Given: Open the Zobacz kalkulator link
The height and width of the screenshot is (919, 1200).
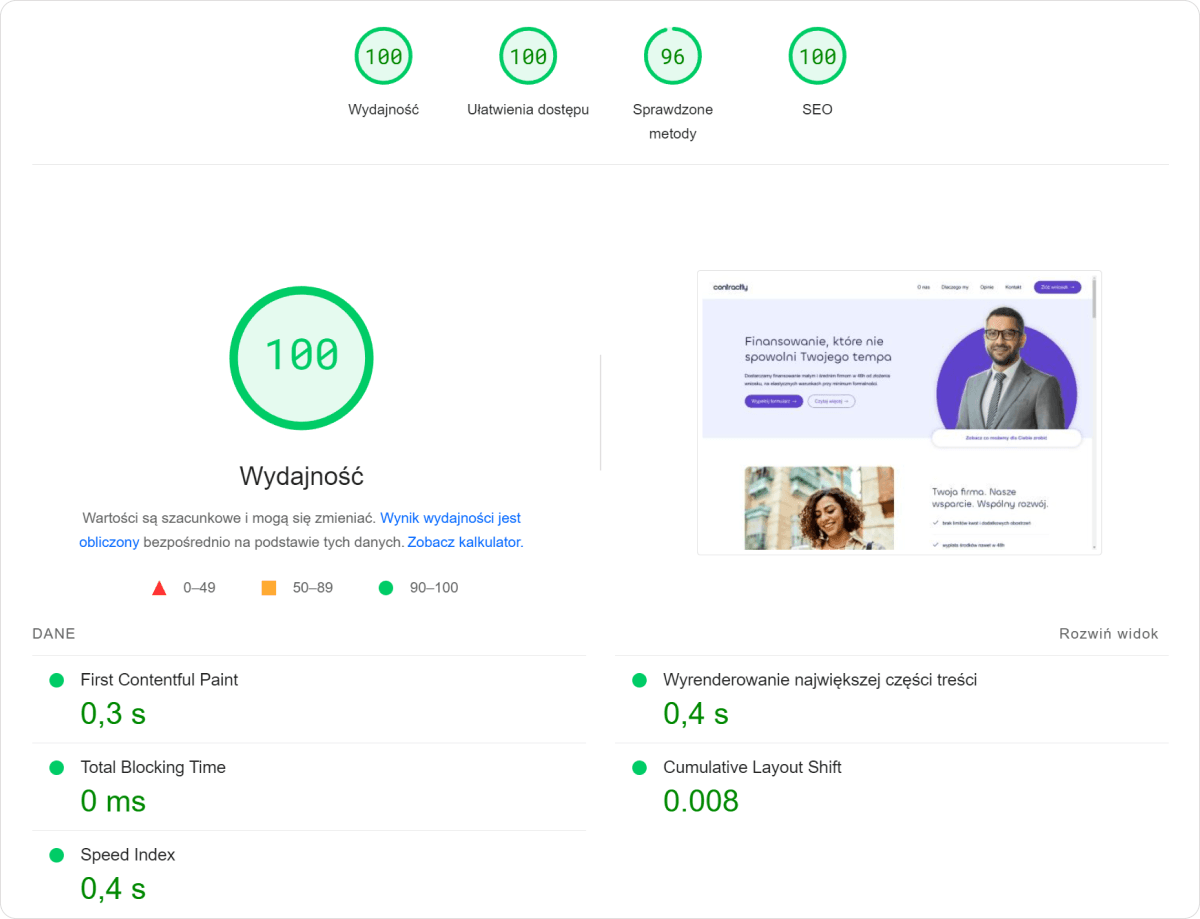Looking at the screenshot, I should click(464, 542).
